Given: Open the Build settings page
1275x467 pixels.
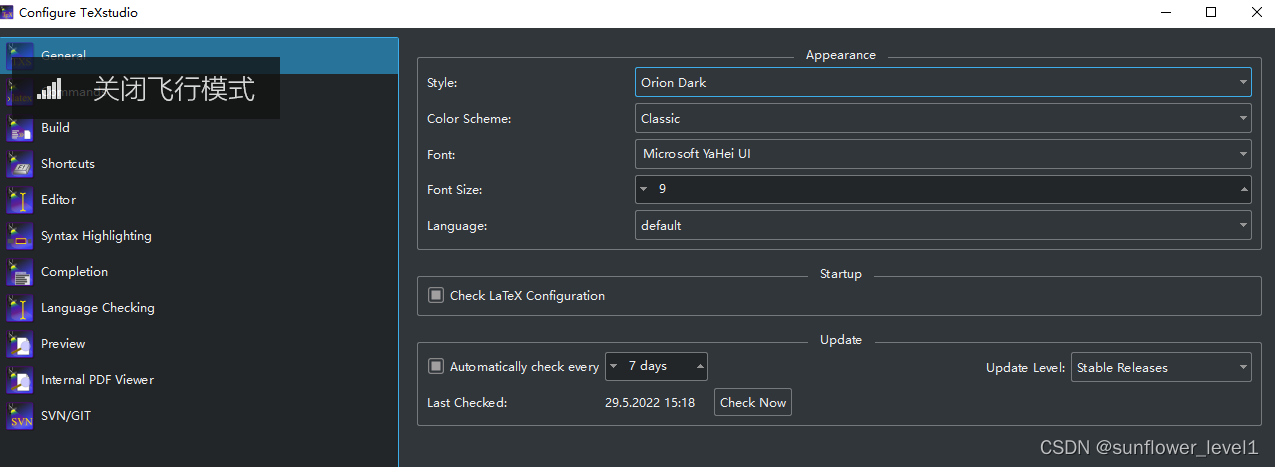Looking at the screenshot, I should (x=199, y=127).
